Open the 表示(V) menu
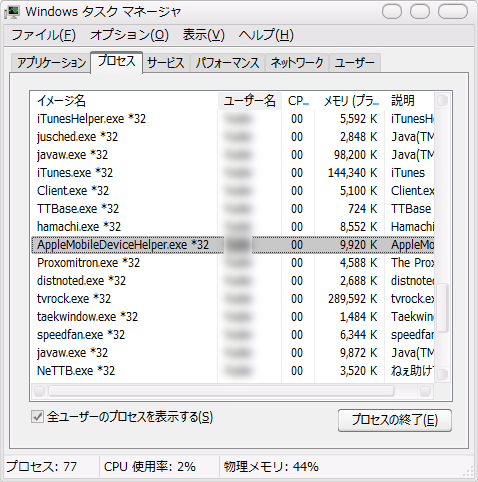The width and height of the screenshot is (478, 482). 203,35
